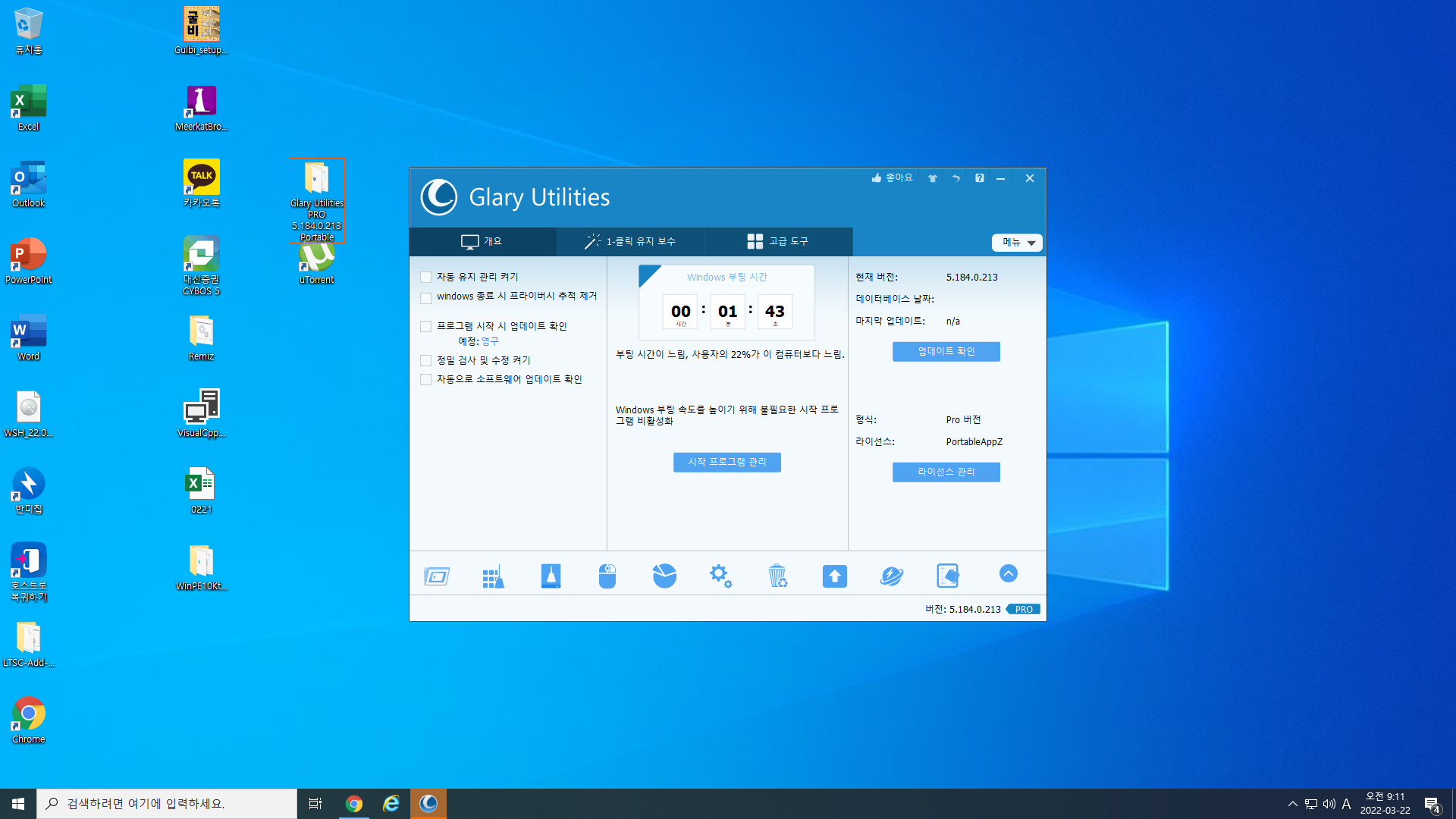
Task: Open the Registry Cleaner grid-and-broom icon
Action: (x=494, y=576)
